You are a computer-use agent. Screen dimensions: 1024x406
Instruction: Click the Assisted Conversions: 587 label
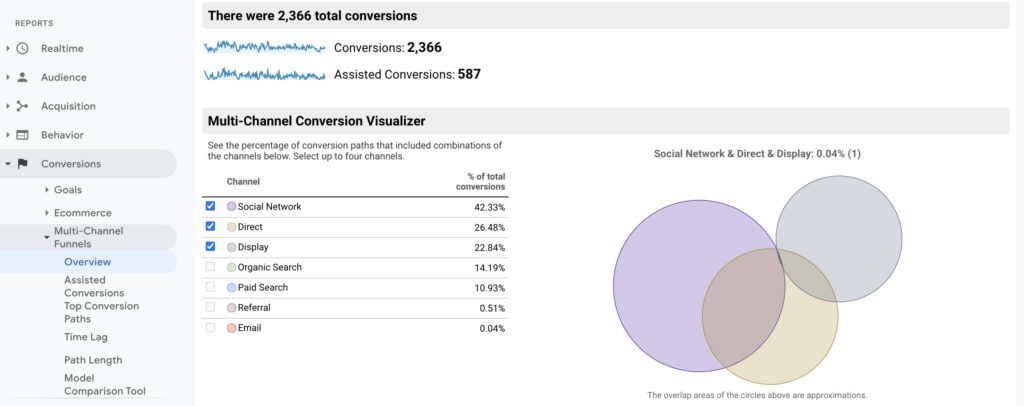408,74
